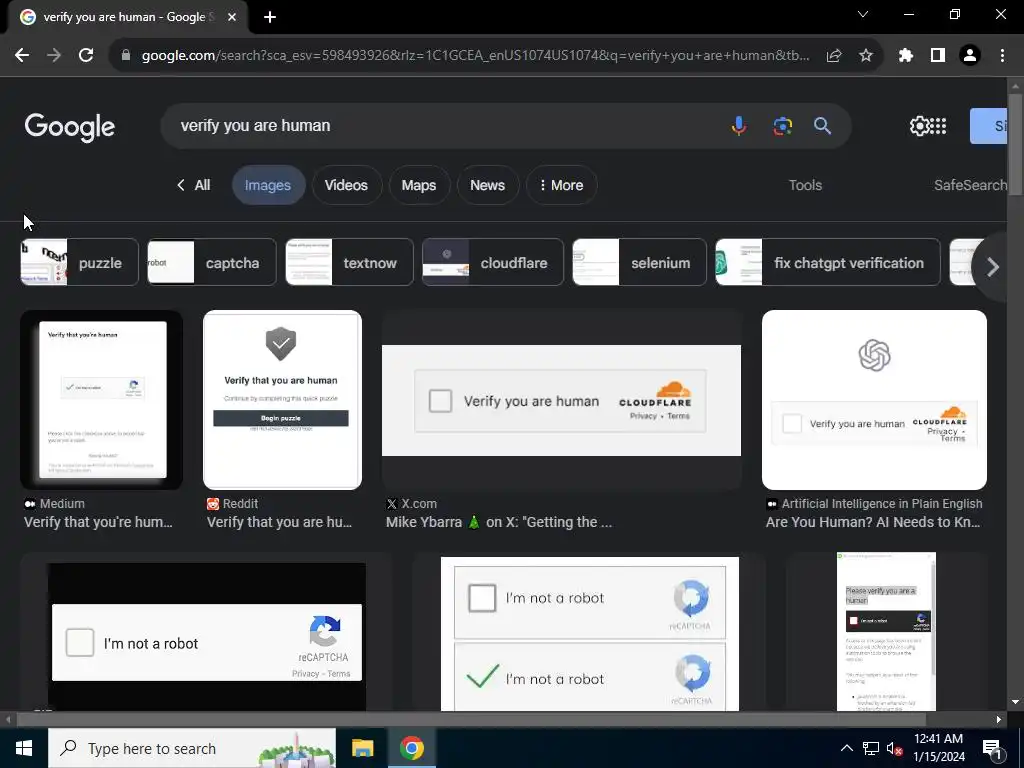The height and width of the screenshot is (768, 1024).
Task: Open the black-background reCAPTCHA image
Action: point(206,632)
